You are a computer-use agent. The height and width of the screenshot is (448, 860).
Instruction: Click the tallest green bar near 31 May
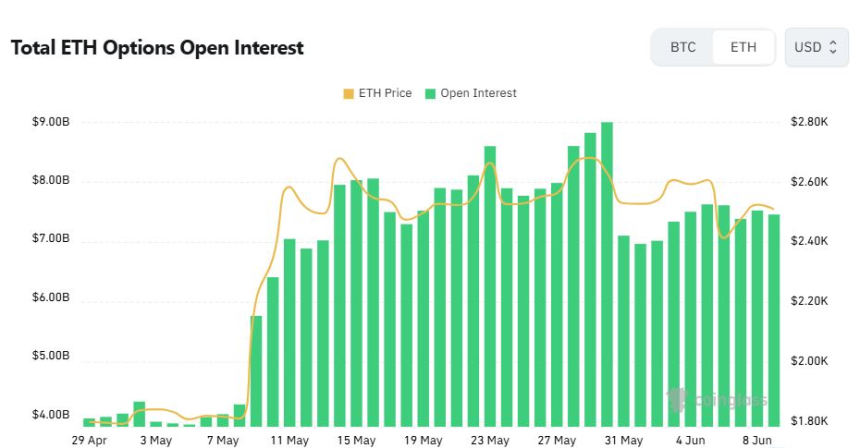click(x=607, y=274)
